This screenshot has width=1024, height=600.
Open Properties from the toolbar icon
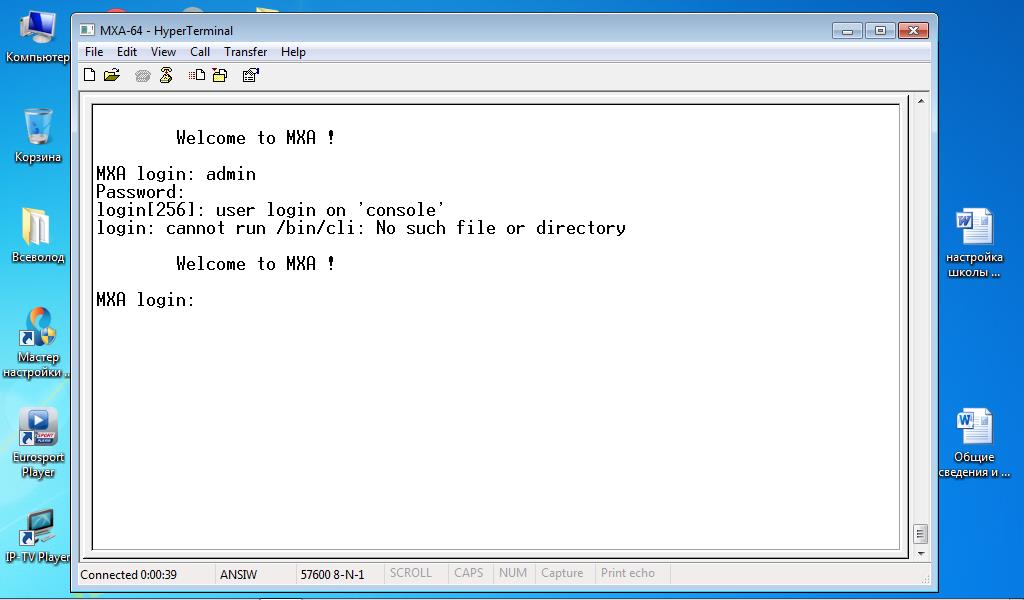251,75
